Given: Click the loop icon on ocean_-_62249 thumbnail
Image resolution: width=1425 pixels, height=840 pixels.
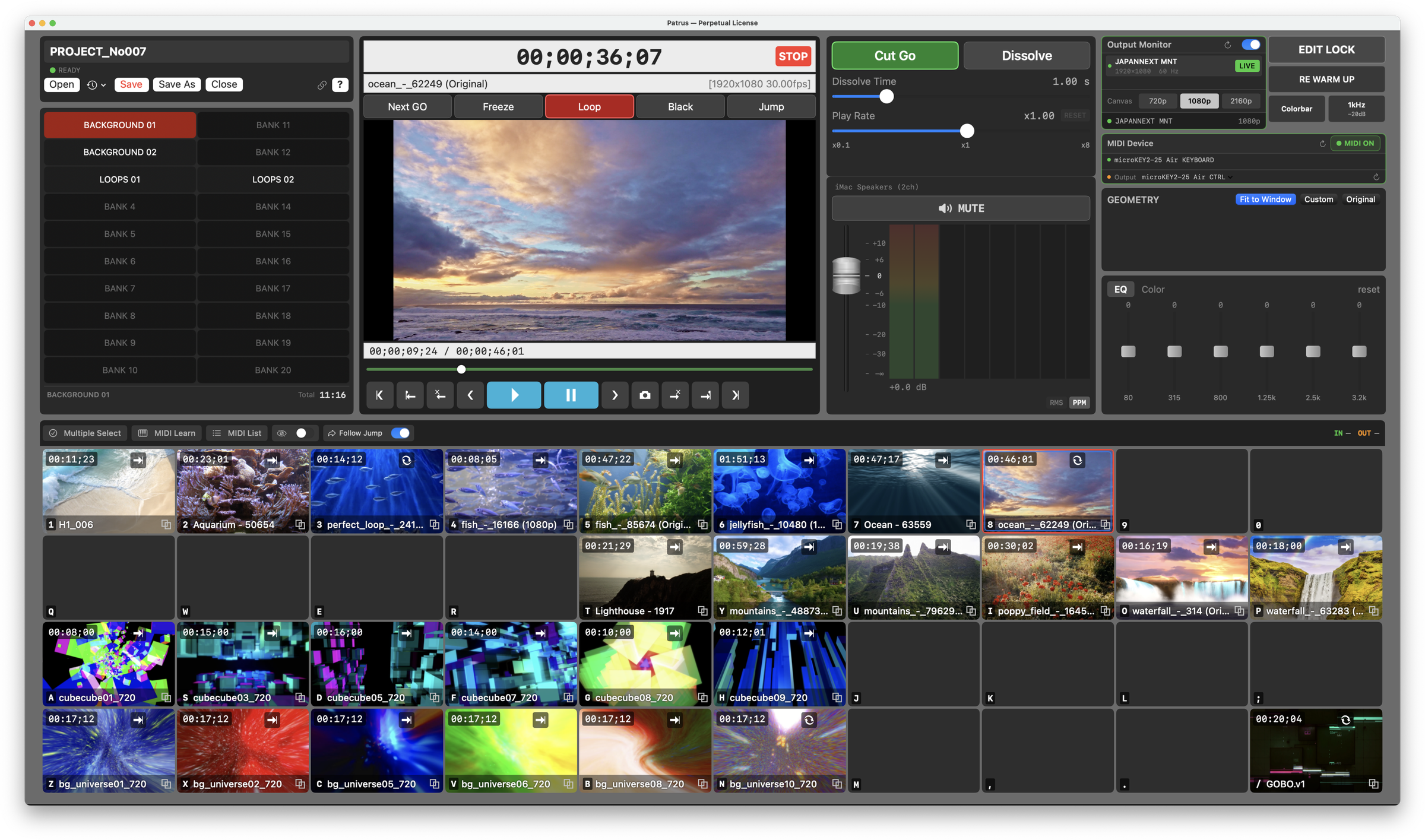Looking at the screenshot, I should [1077, 460].
